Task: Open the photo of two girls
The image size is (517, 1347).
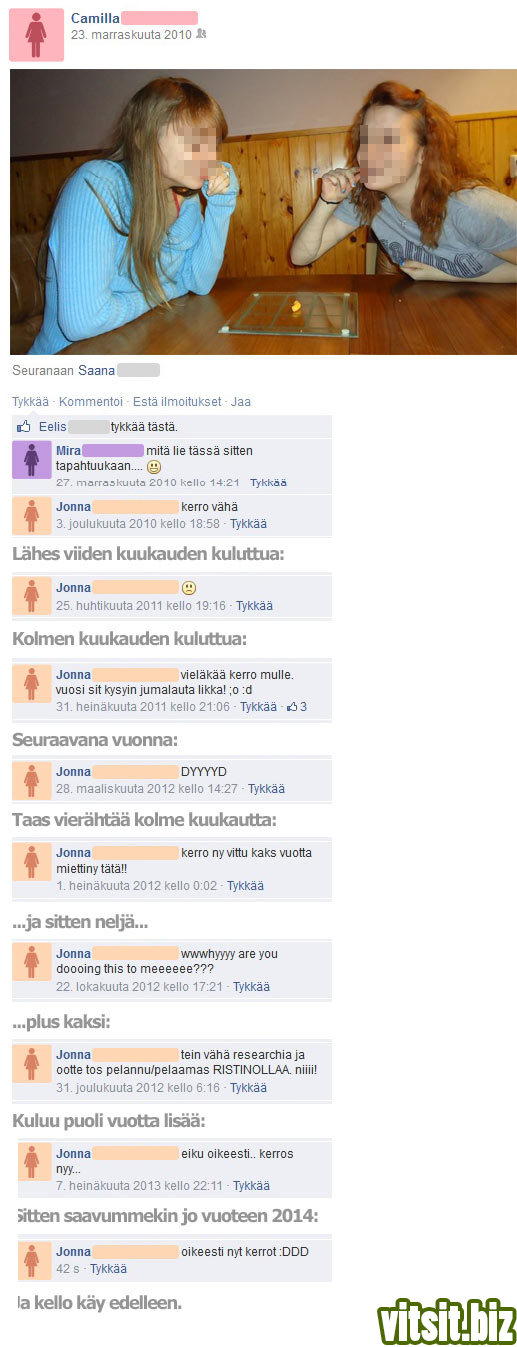Action: point(263,212)
